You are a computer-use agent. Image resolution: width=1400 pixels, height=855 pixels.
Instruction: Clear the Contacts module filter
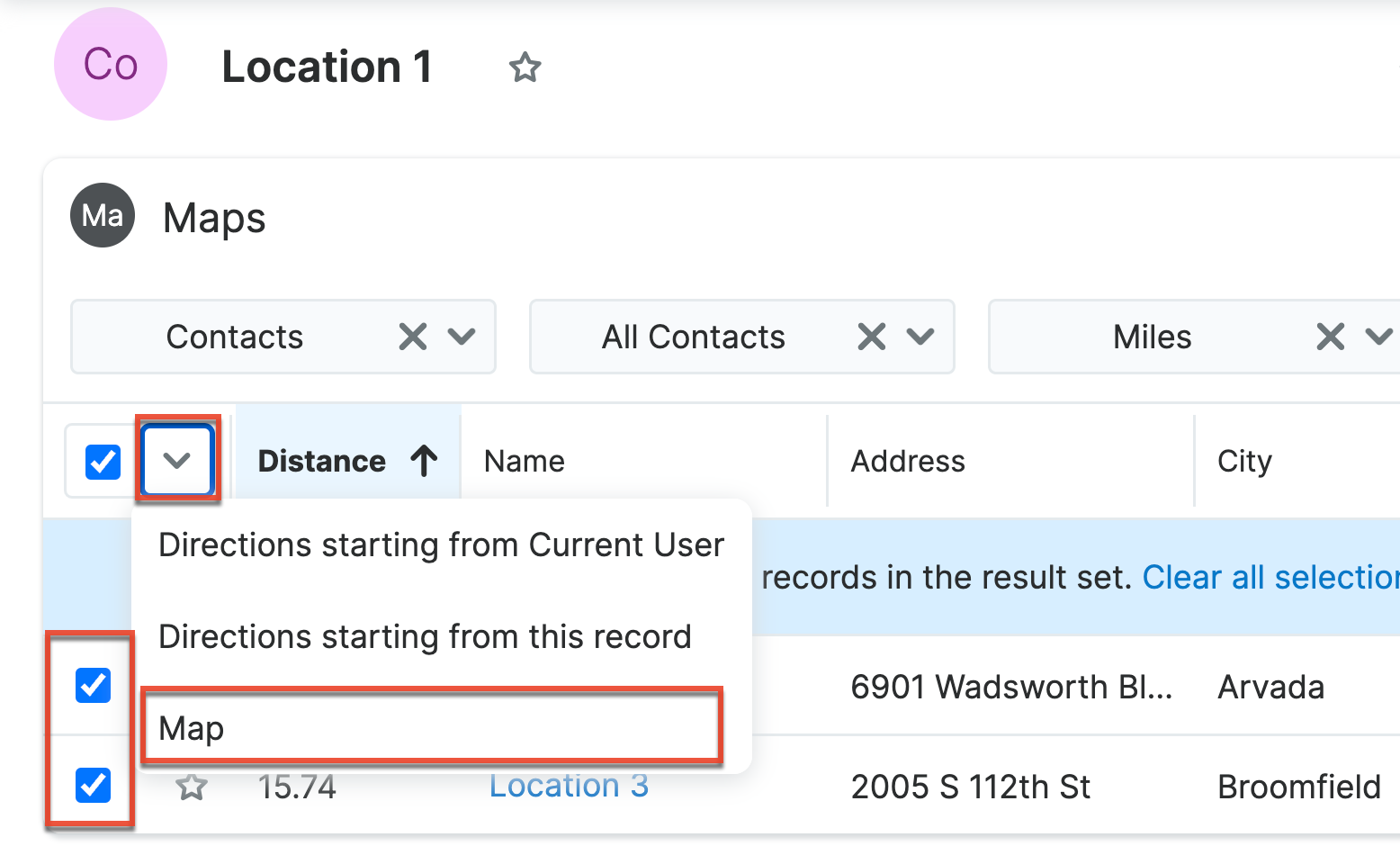[x=413, y=337]
